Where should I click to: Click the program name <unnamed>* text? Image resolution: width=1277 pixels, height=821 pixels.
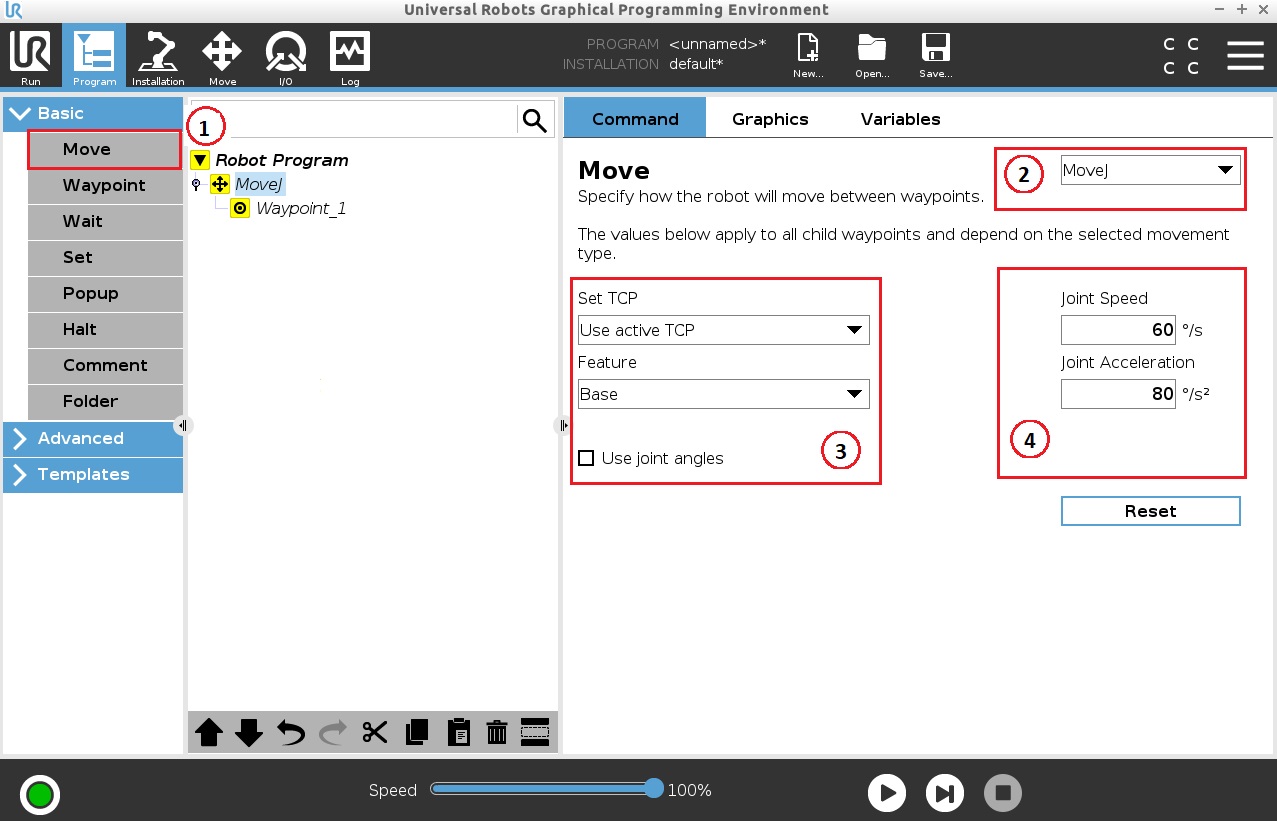(717, 44)
